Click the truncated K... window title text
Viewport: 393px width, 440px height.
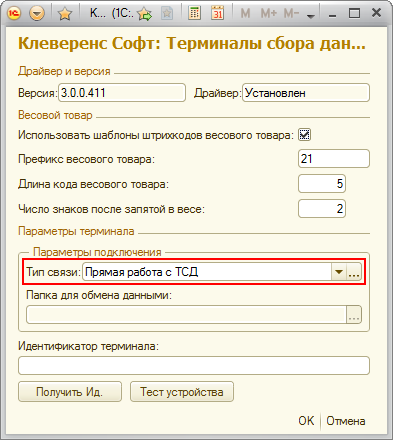click(x=98, y=14)
